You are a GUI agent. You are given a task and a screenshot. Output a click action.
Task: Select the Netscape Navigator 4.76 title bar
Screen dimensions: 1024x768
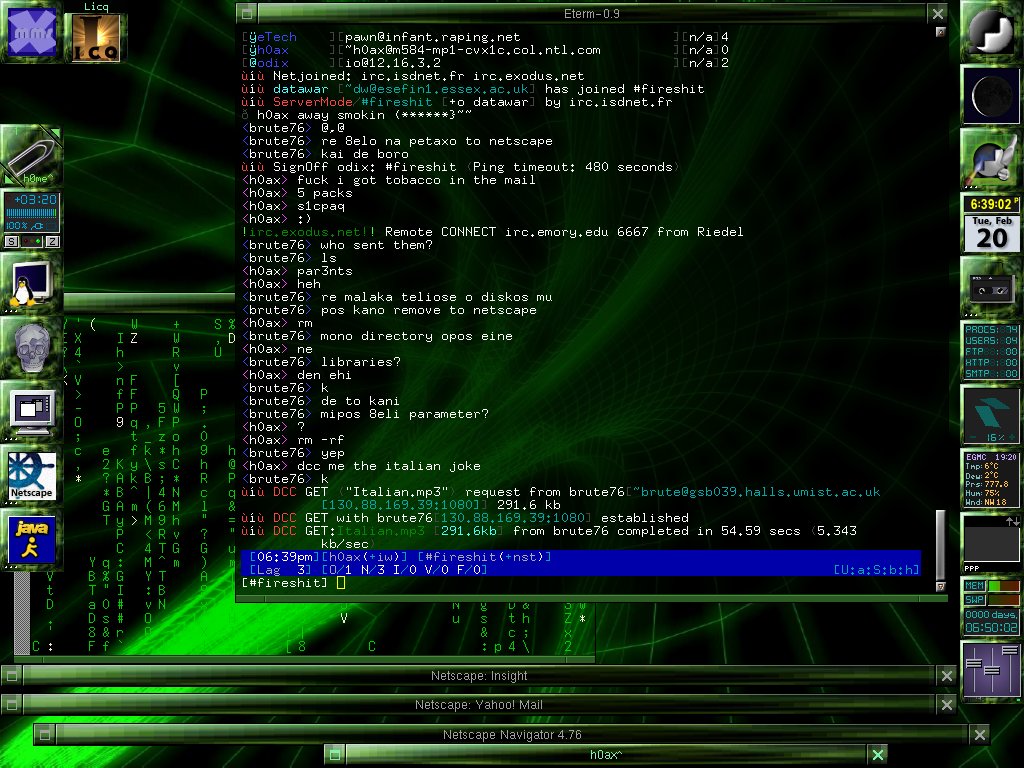click(x=512, y=735)
